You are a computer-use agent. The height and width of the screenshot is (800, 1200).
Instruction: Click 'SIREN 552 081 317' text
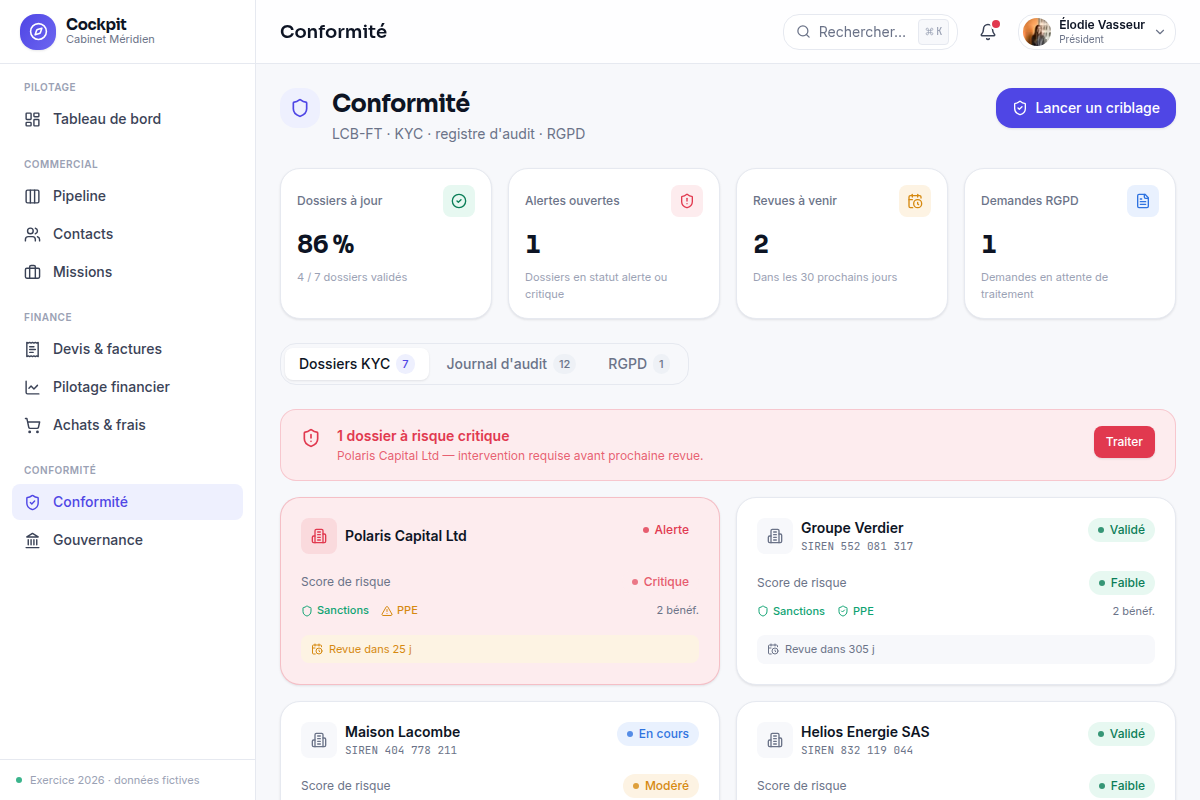coord(857,547)
